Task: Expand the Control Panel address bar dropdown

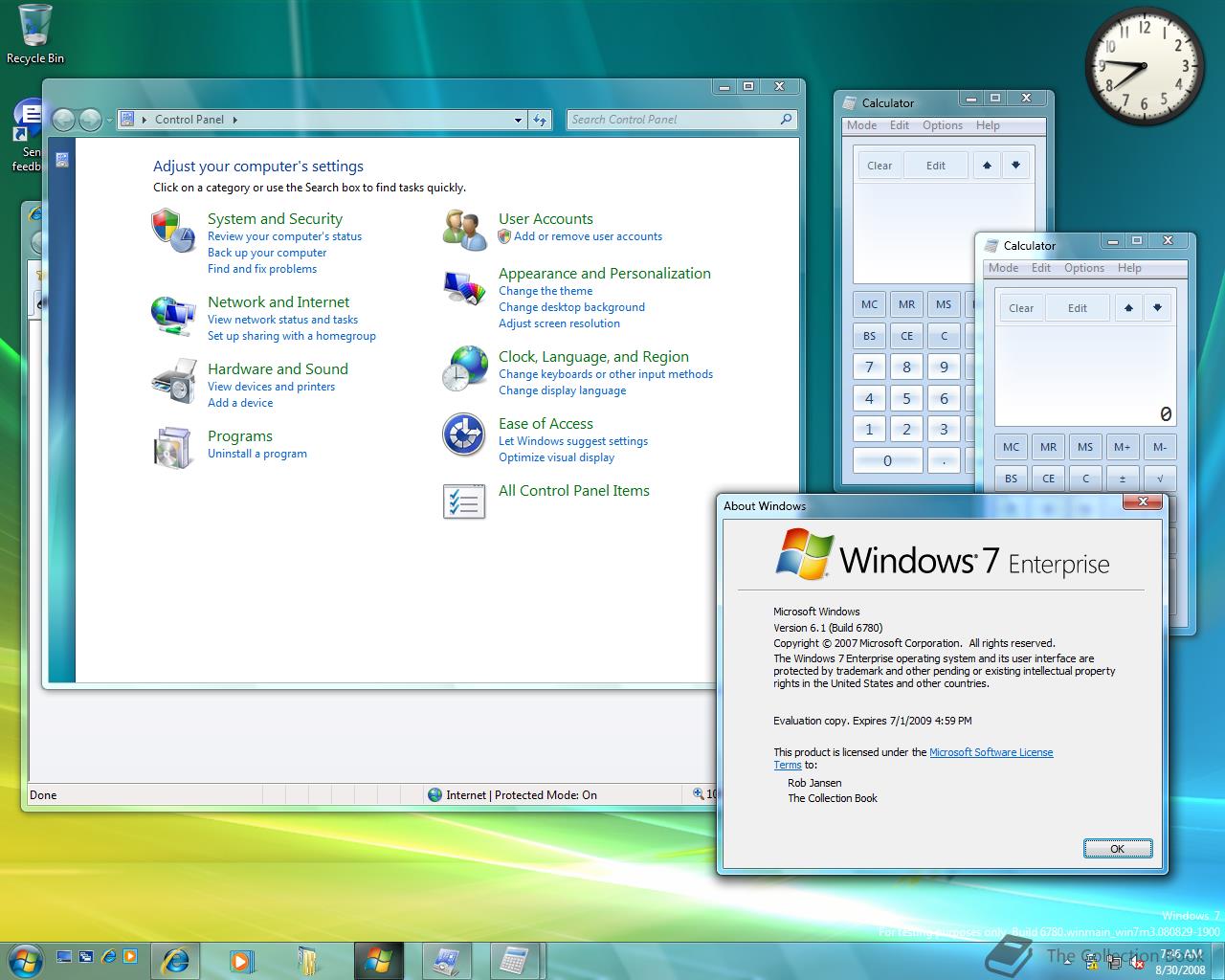Action: (518, 120)
